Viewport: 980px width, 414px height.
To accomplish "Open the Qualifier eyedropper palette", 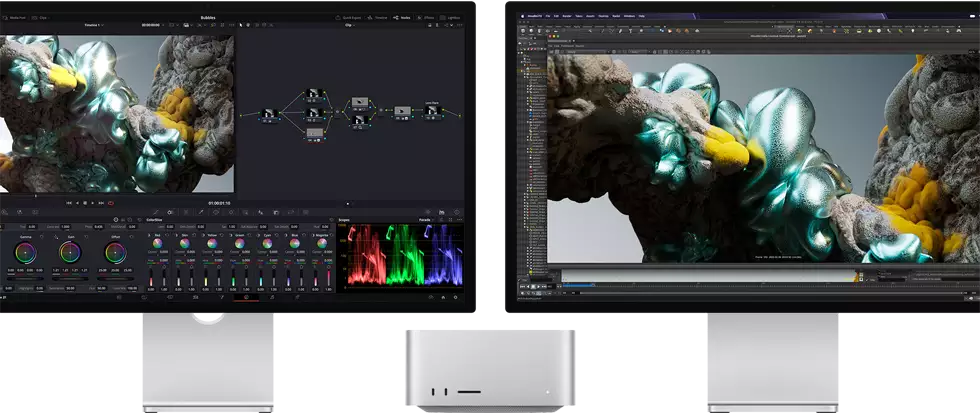I will (x=201, y=212).
